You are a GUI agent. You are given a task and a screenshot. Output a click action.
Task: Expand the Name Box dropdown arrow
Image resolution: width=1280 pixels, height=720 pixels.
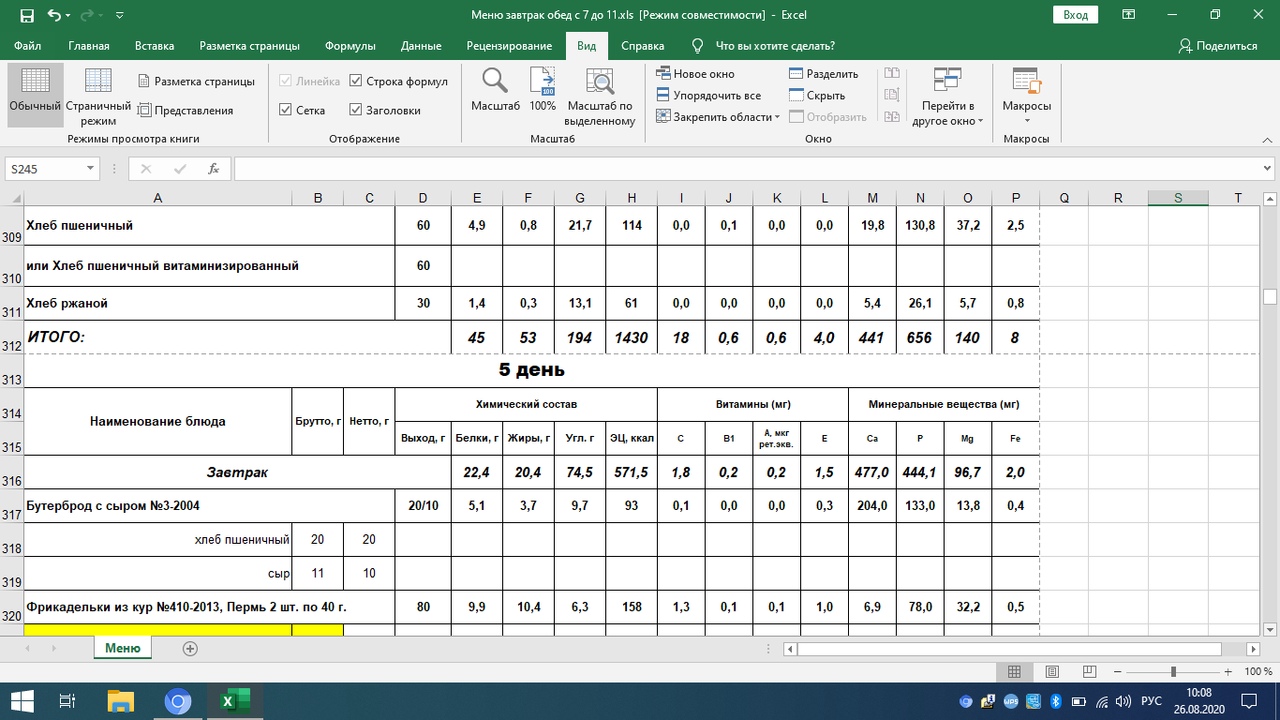pos(90,169)
